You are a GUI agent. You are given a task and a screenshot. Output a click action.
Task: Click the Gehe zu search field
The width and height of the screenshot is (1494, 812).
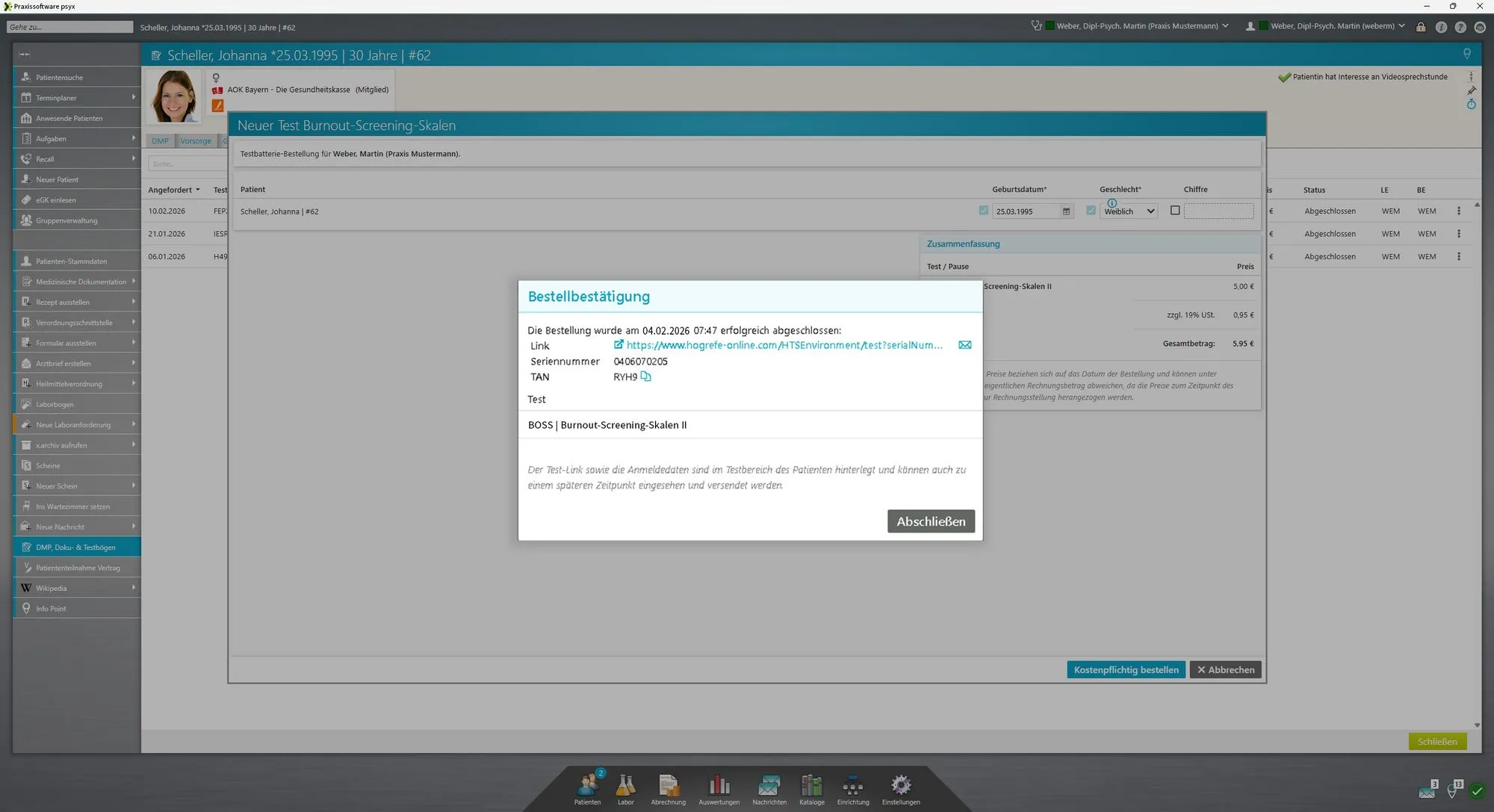click(x=69, y=27)
